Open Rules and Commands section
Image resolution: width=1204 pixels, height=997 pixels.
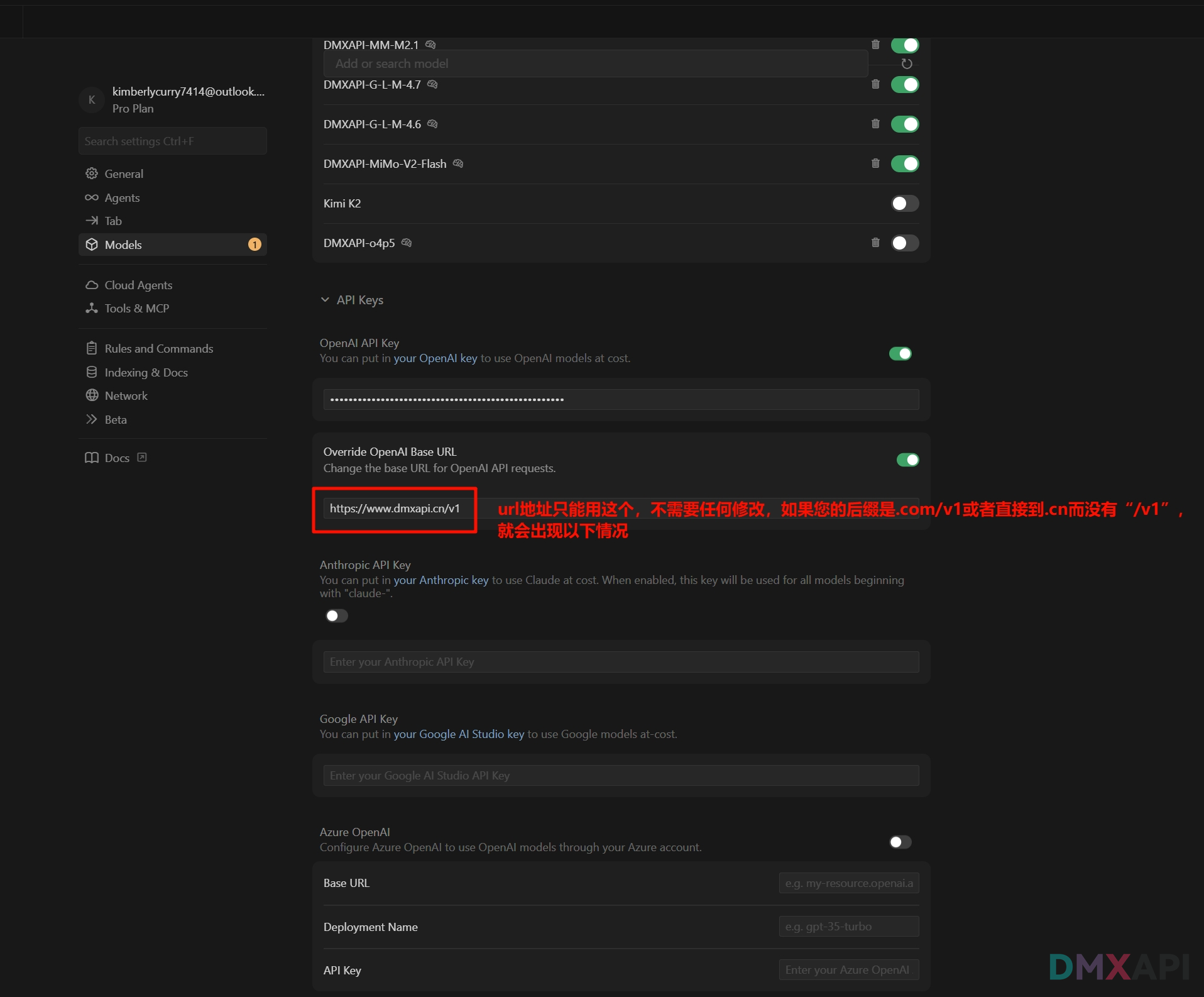pyautogui.click(x=158, y=349)
